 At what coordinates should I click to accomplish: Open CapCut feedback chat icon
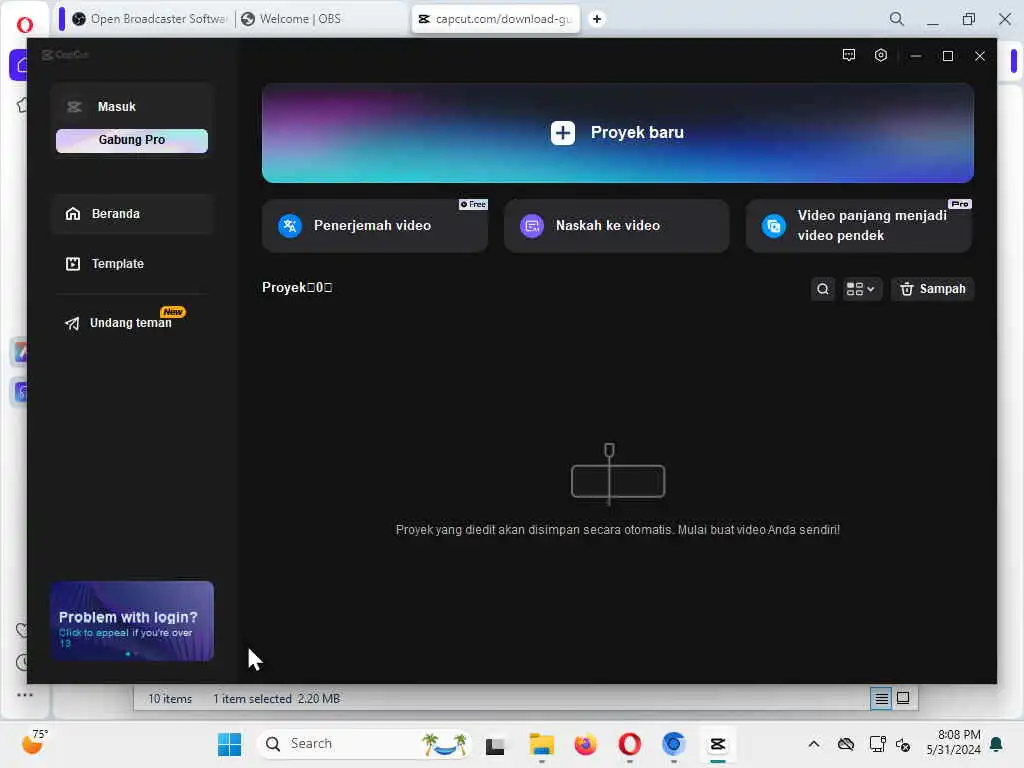pos(848,56)
